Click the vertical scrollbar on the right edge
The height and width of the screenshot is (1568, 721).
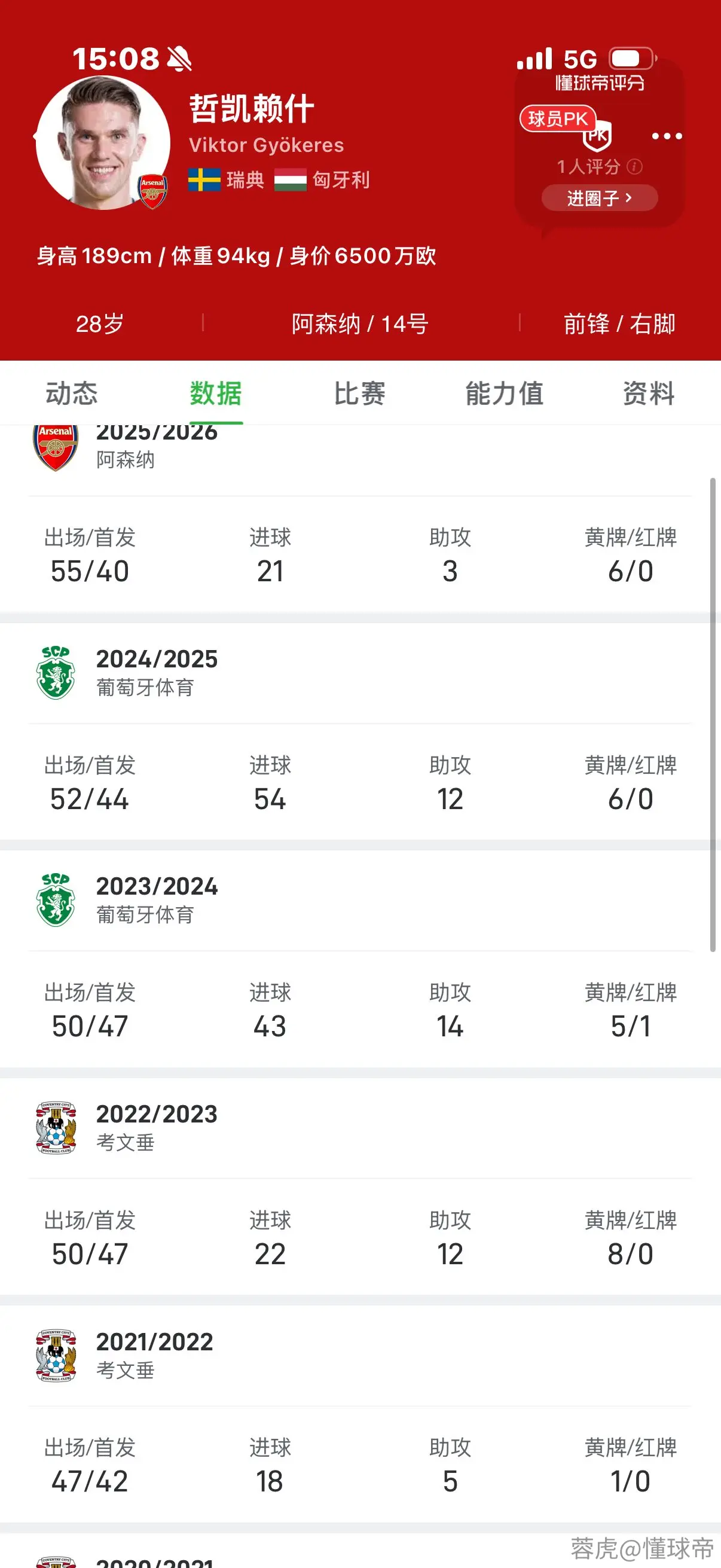click(713, 715)
